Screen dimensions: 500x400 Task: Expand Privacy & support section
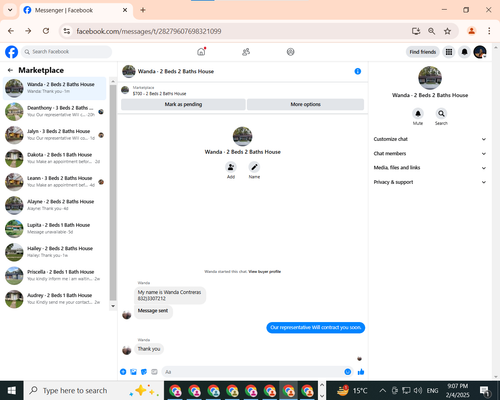[x=430, y=182]
